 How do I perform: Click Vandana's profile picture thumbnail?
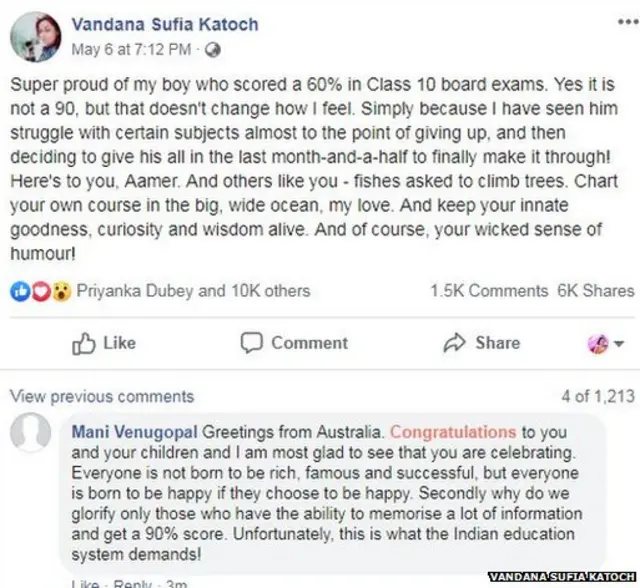click(34, 35)
